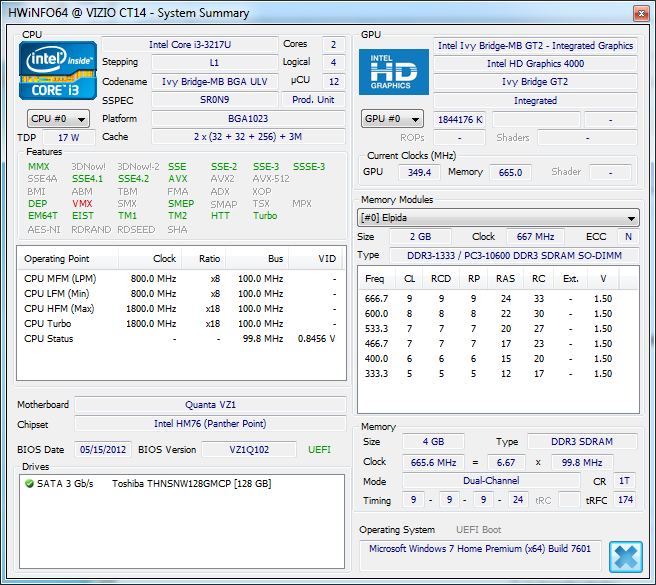Click the 1844176 K GPU memory field
The width and height of the screenshot is (656, 585).
[x=460, y=120]
